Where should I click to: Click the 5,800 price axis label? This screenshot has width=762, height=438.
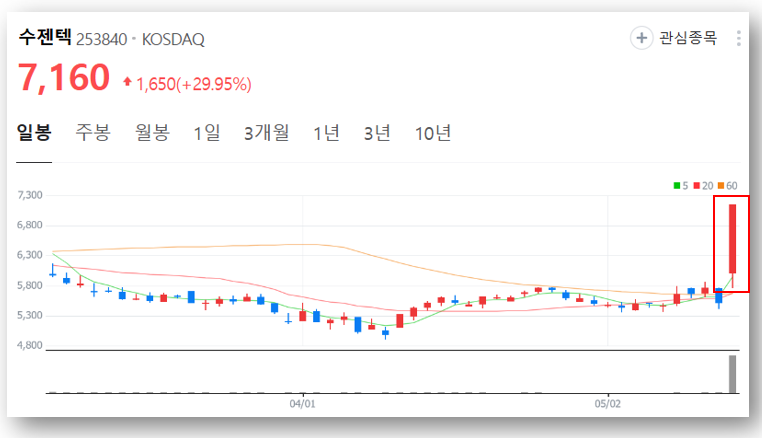coord(30,285)
